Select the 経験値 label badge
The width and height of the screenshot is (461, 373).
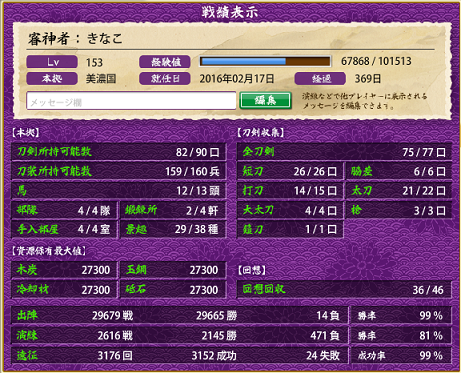(x=165, y=62)
